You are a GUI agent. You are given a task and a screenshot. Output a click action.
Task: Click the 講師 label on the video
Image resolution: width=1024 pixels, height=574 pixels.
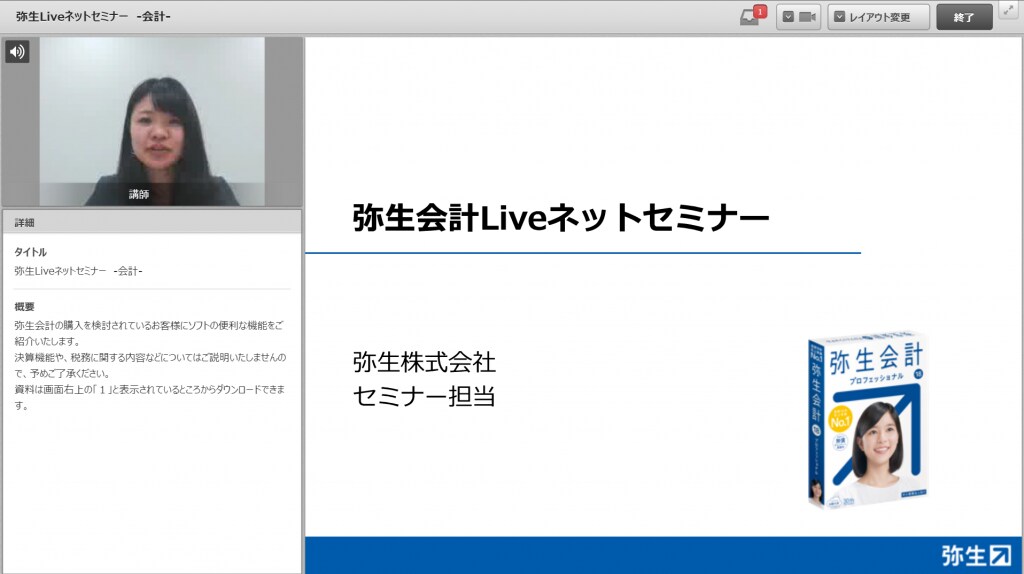[x=139, y=194]
